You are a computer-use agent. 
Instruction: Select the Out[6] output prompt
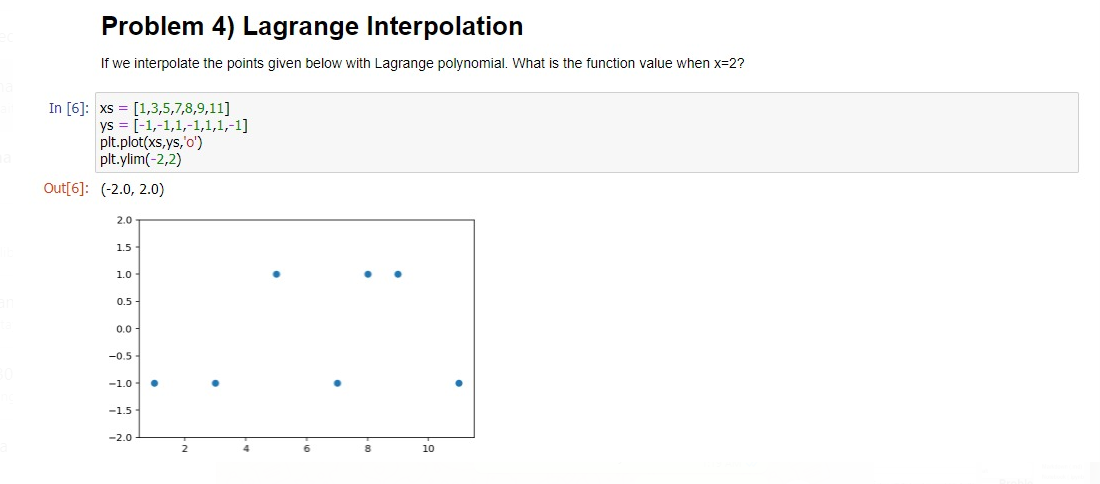coord(66,189)
